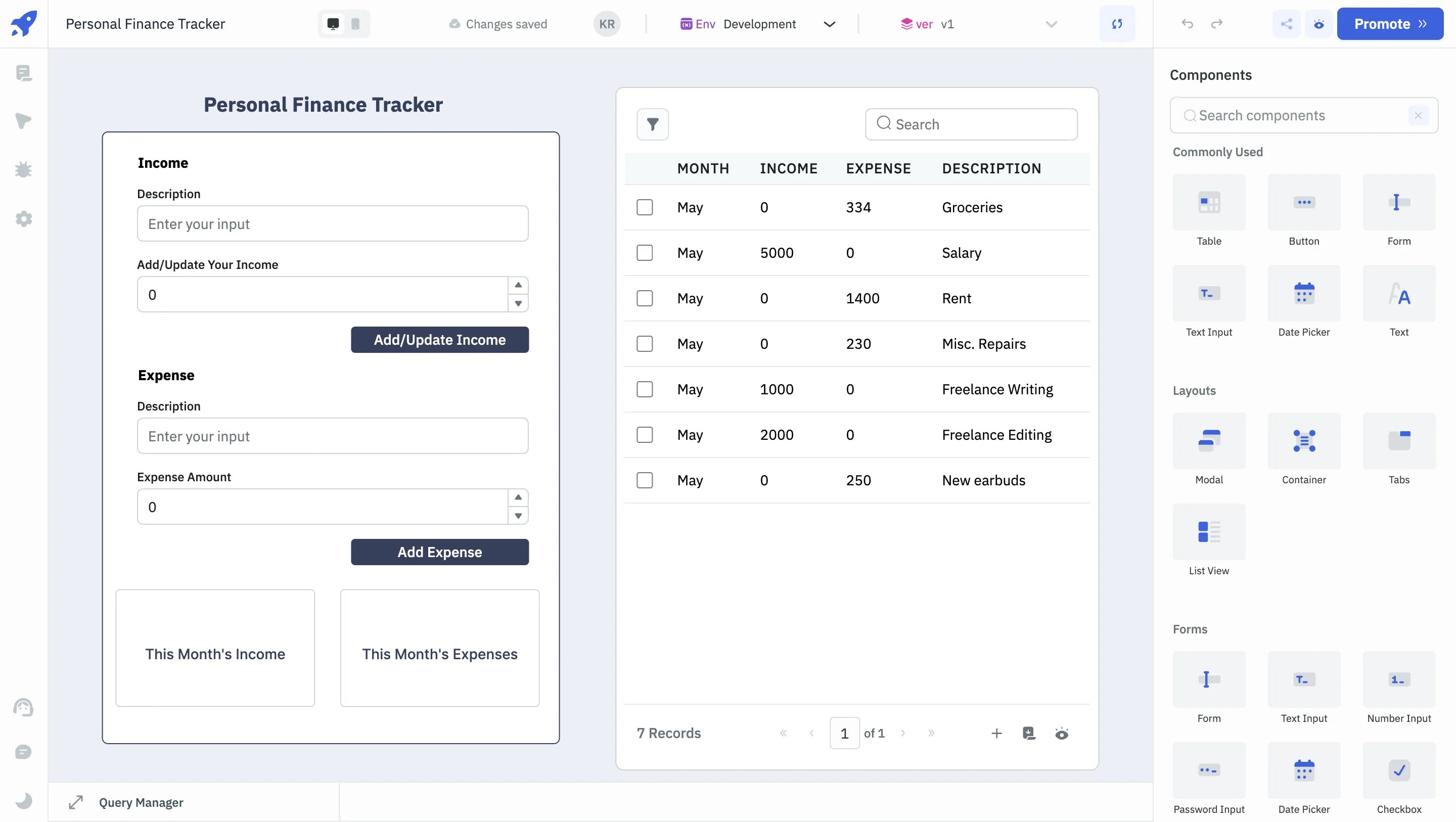Click the redo arrow icon
Screen dimensions: 1456x822
pos(1216,24)
